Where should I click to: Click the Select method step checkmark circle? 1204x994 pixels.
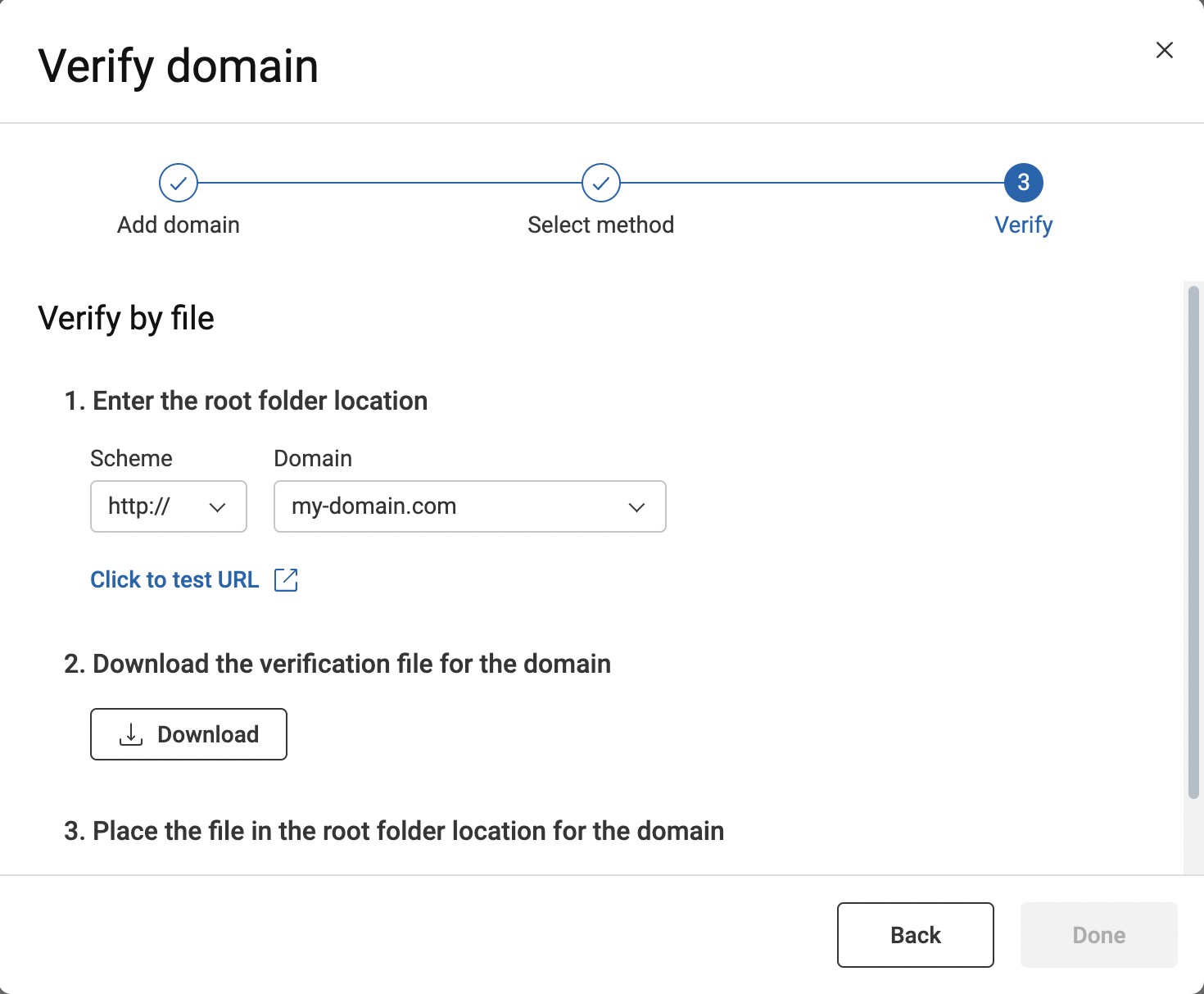600,183
